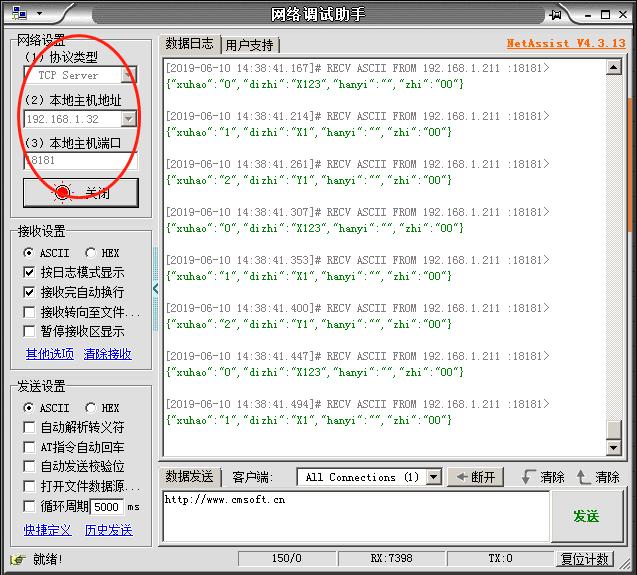Click the 150/0 status bar cell
This screenshot has width=637, height=575.
(287, 559)
